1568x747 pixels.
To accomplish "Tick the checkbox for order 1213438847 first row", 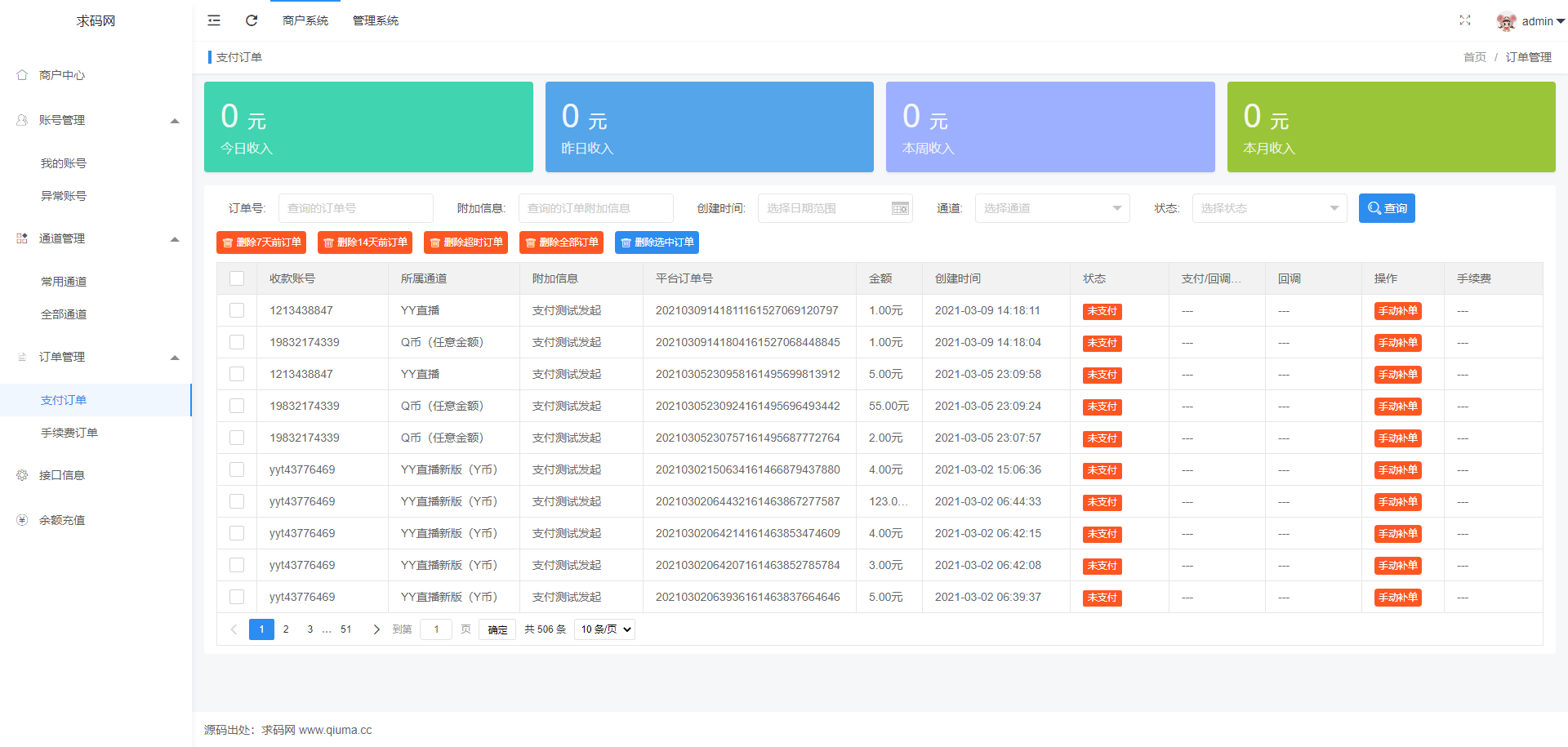I will (x=237, y=310).
